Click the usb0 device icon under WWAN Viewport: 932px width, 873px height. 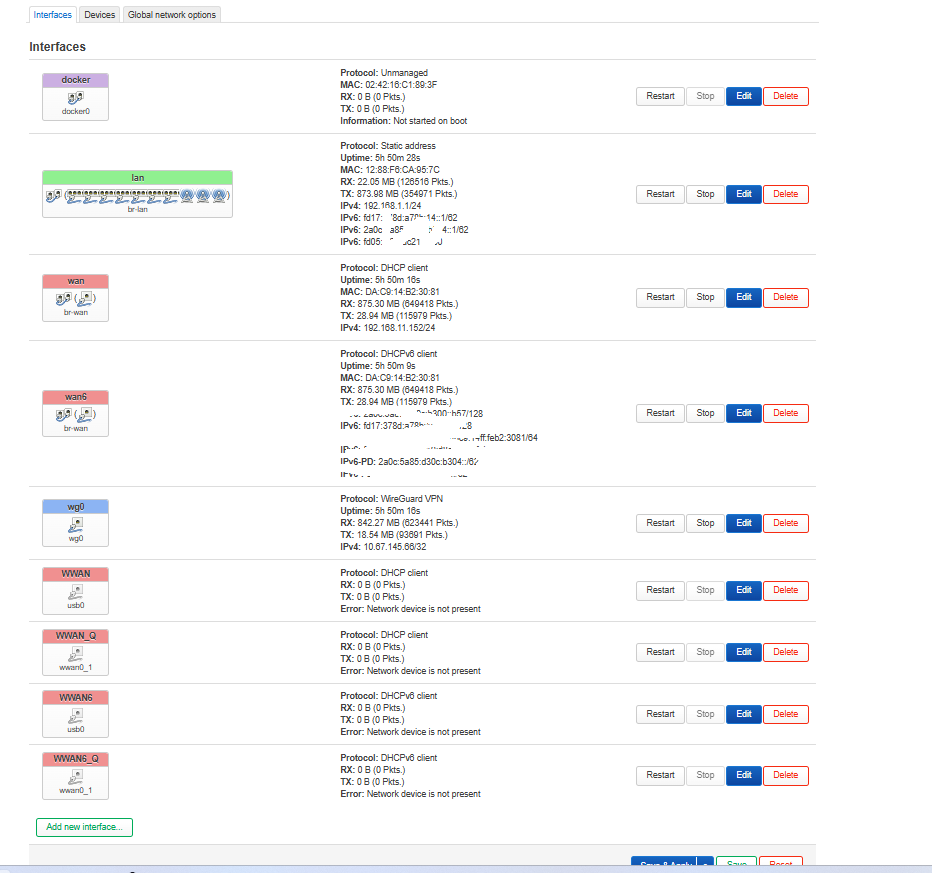tap(75, 592)
